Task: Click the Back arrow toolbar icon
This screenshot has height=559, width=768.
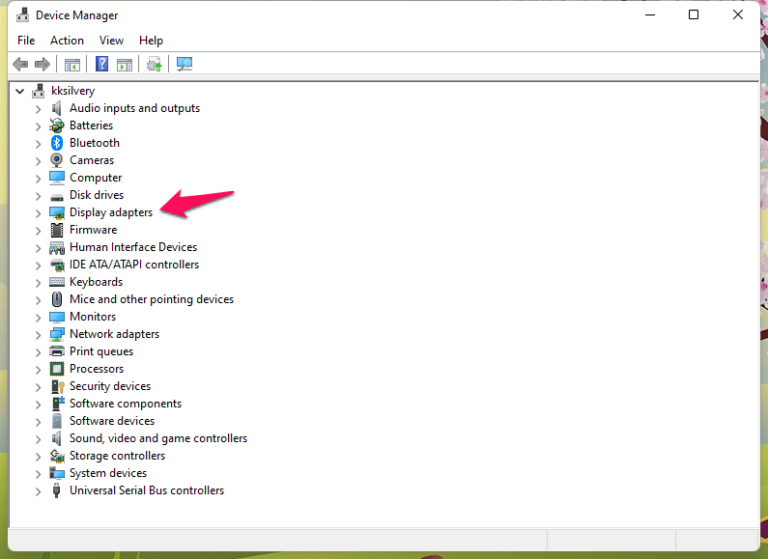Action: (20, 64)
